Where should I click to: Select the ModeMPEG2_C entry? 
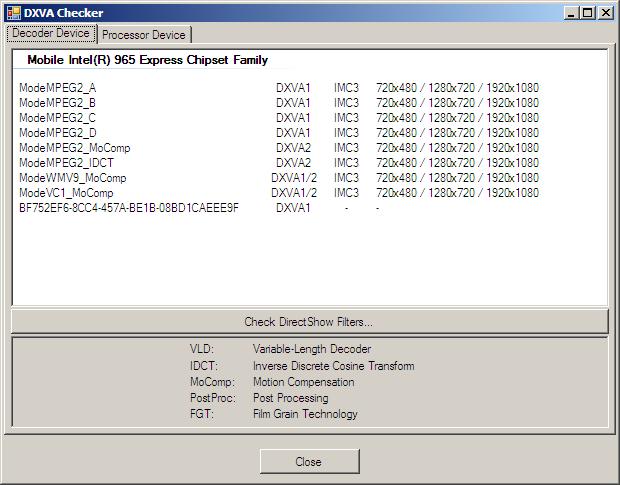click(58, 118)
